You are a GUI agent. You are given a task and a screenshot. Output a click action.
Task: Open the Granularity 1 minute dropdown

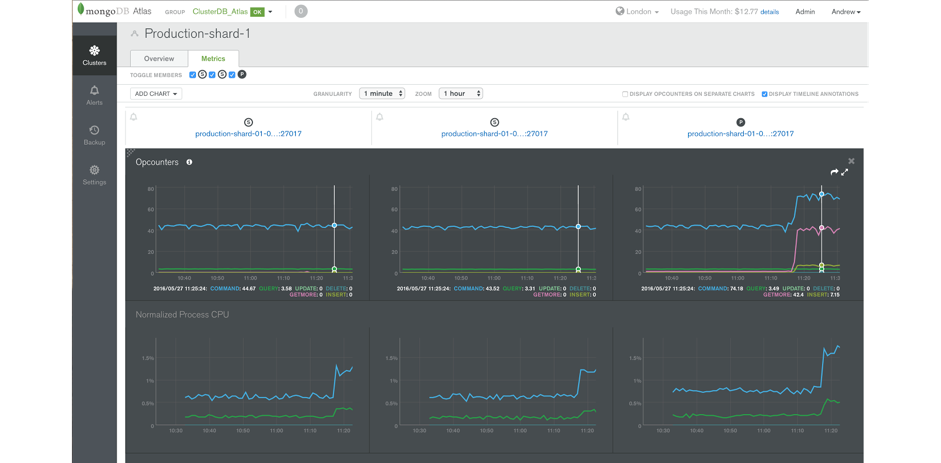coord(382,94)
